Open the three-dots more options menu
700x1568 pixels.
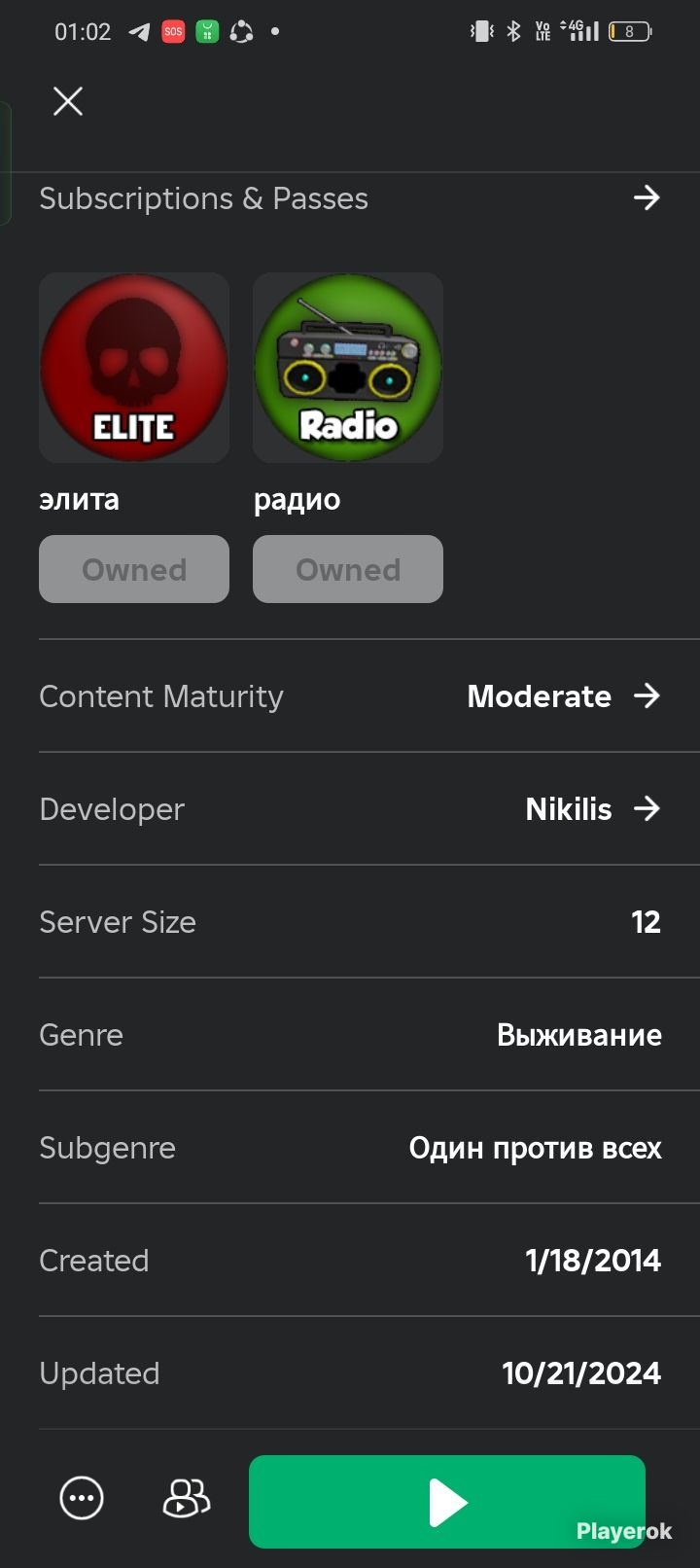[82, 1498]
